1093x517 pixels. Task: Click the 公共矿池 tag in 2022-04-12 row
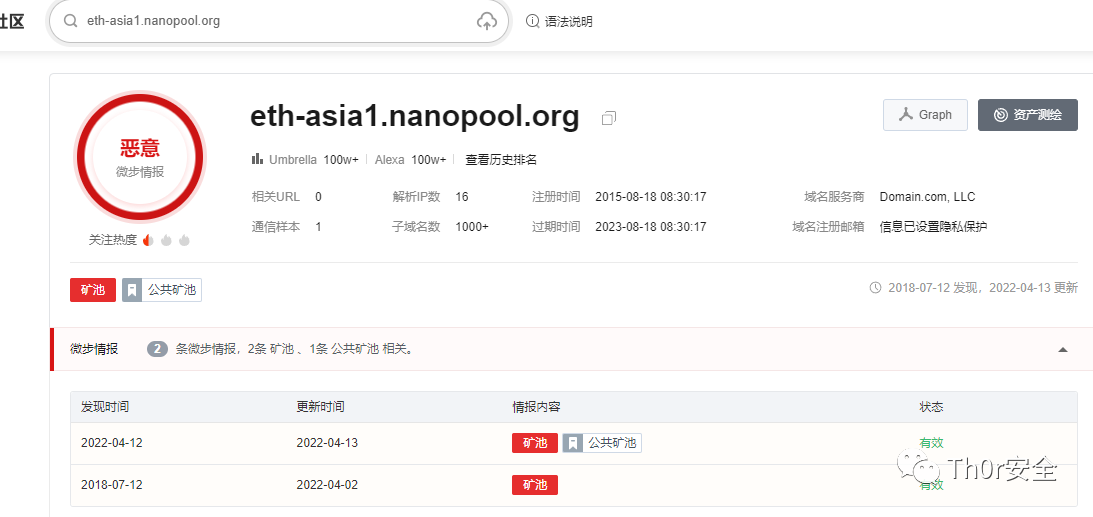pyautogui.click(x=602, y=442)
